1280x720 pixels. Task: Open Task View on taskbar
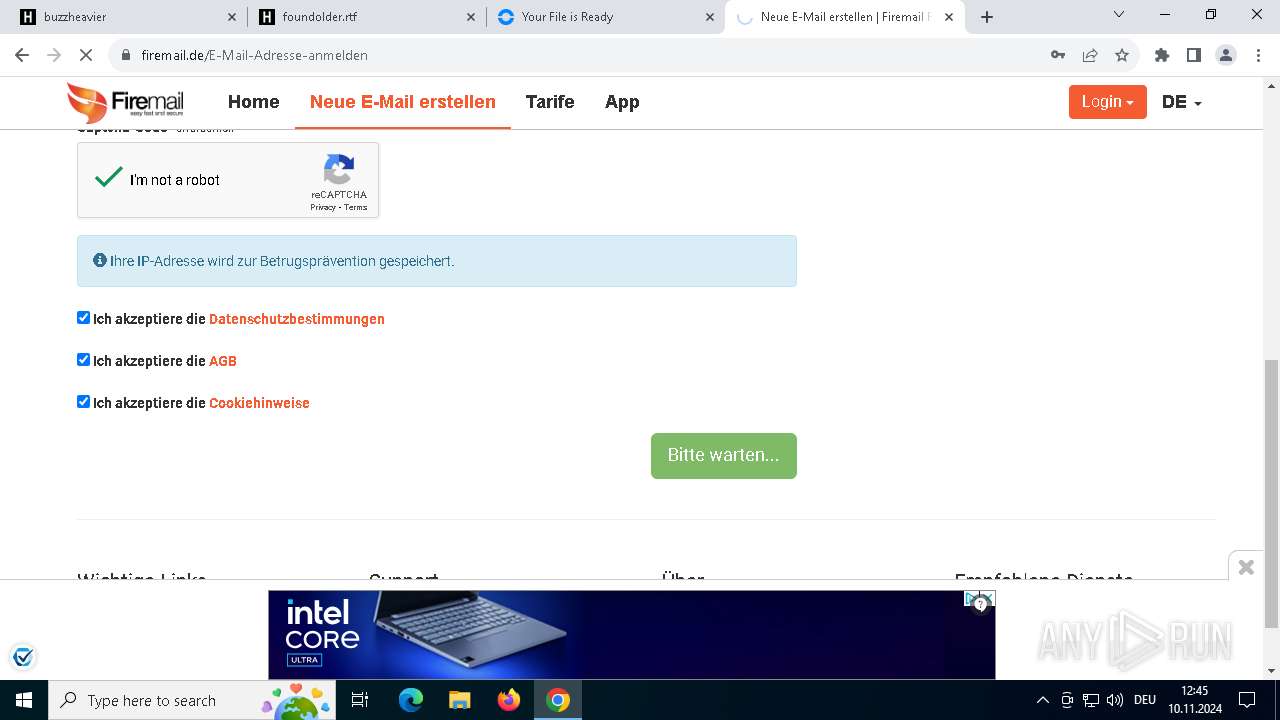pyautogui.click(x=360, y=700)
